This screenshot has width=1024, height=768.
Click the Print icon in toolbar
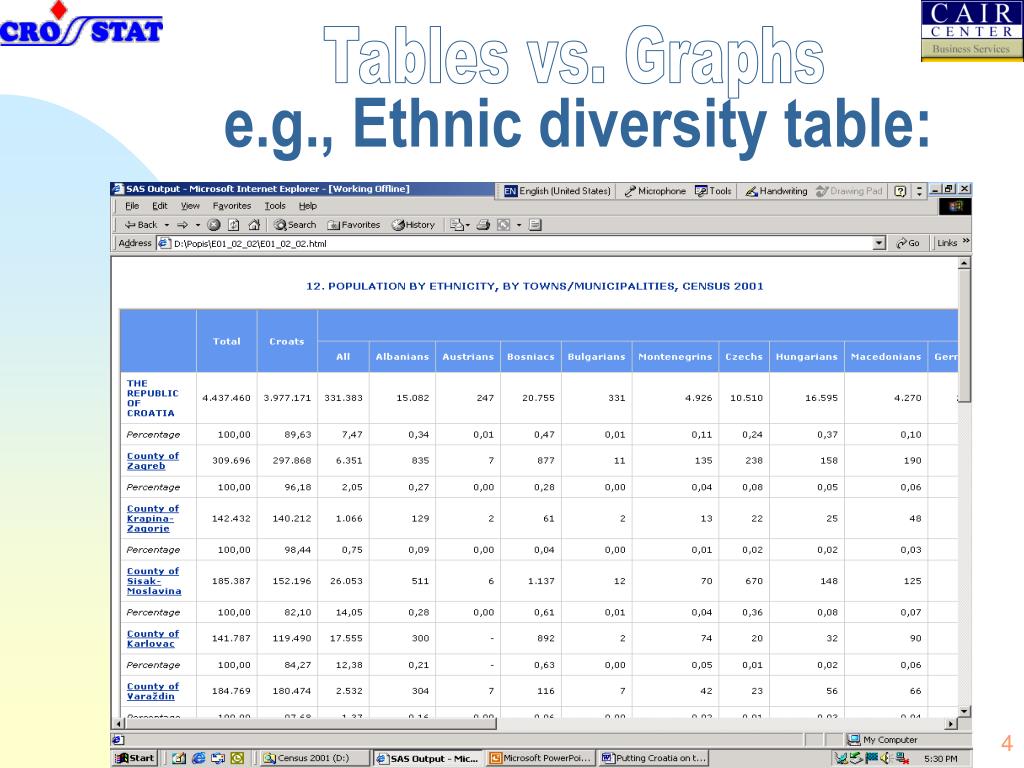483,225
